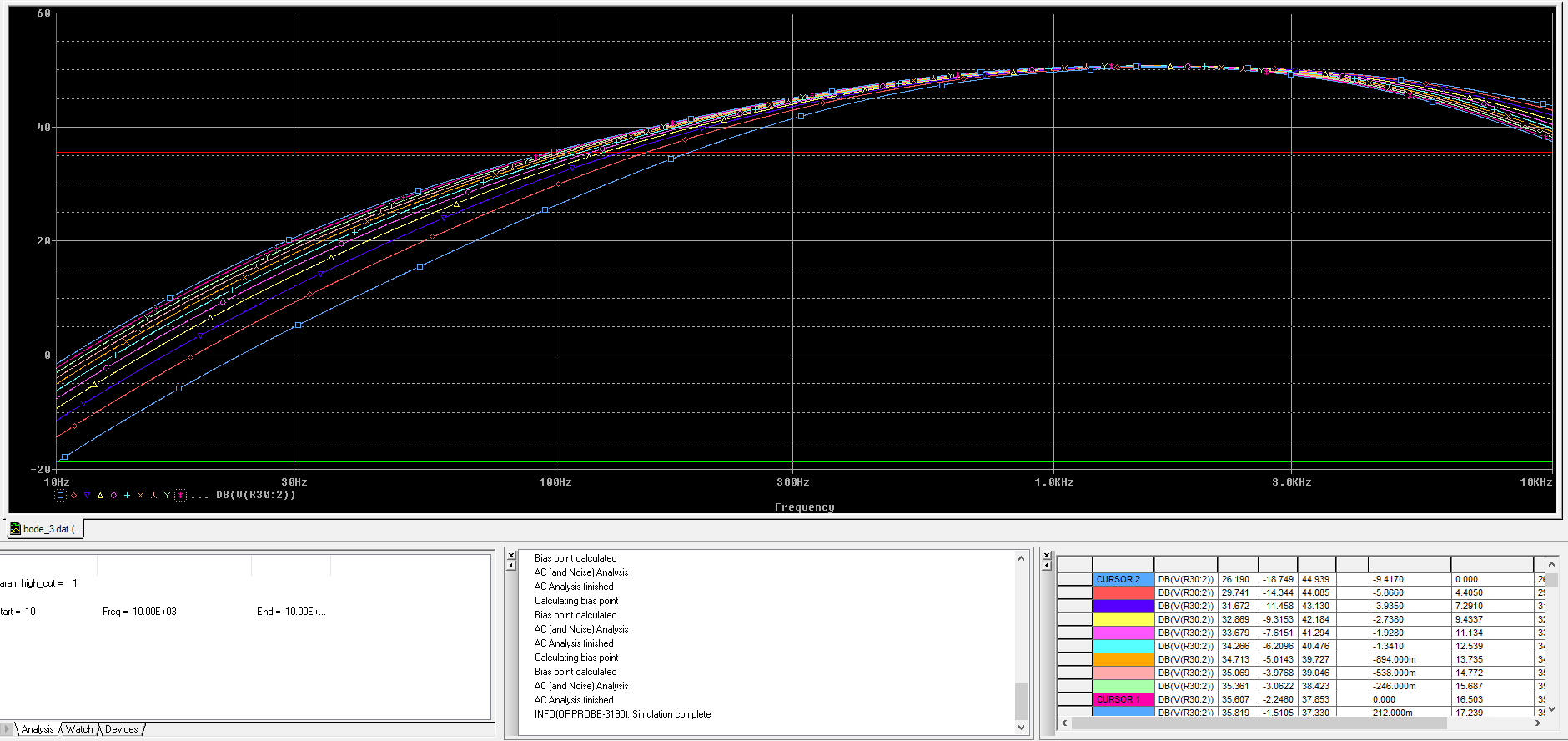This screenshot has height=741, width=1568.
Task: Click the CURSOR 1 magenta color cell
Action: 1123,699
